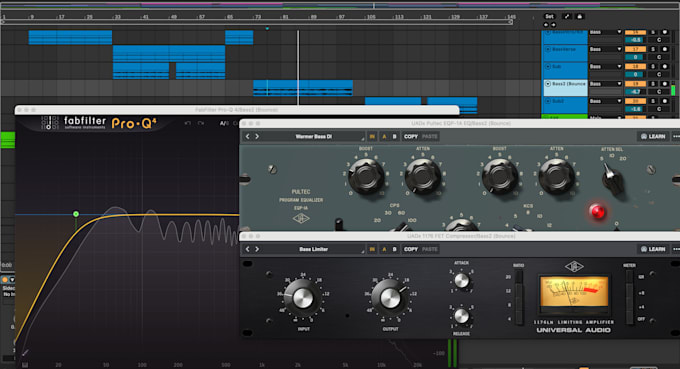Set 1176 meter to OFF

click(x=629, y=319)
